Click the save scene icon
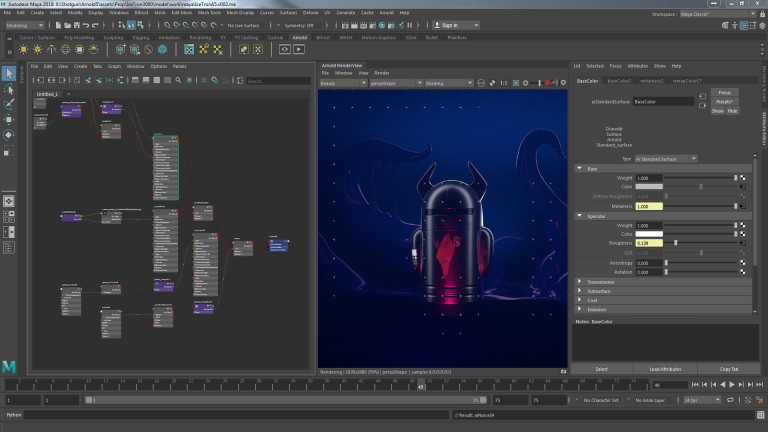The height and width of the screenshot is (432, 768). coord(77,25)
